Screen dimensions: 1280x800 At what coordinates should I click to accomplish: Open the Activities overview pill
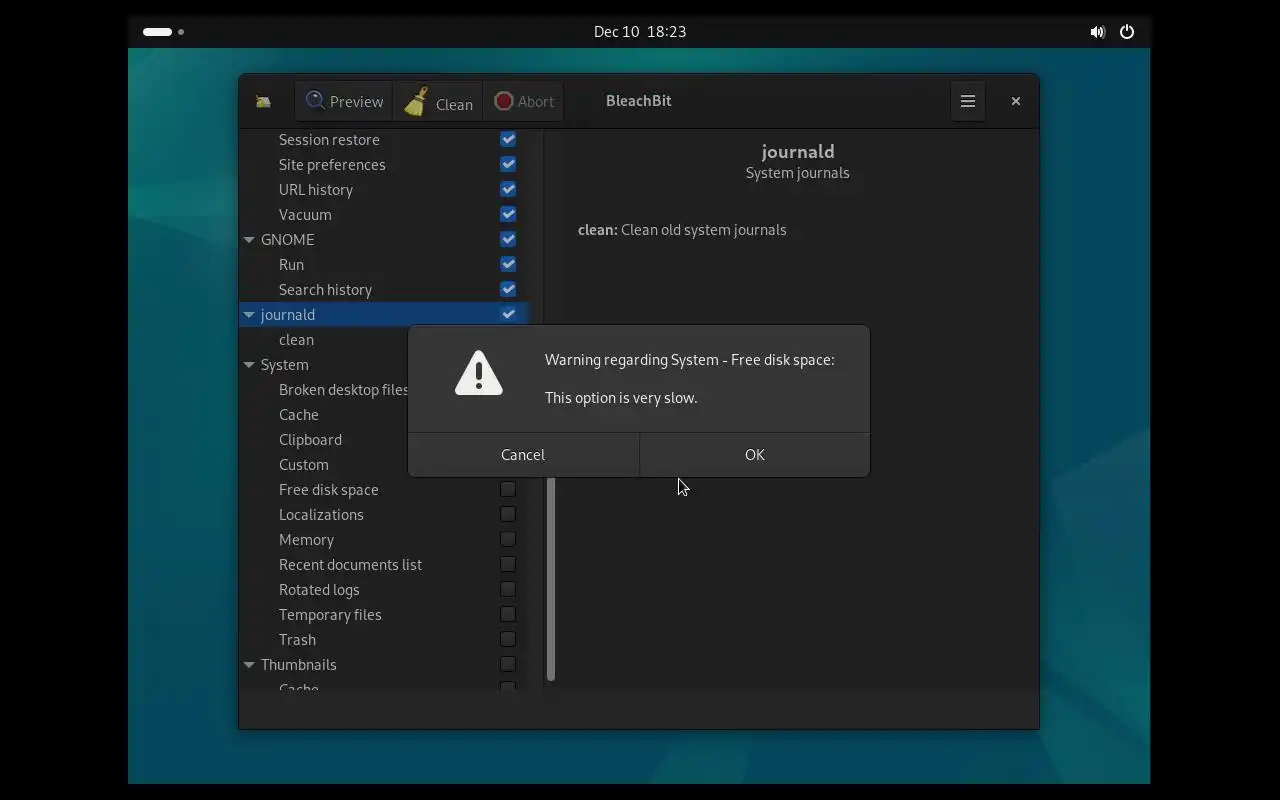(164, 32)
